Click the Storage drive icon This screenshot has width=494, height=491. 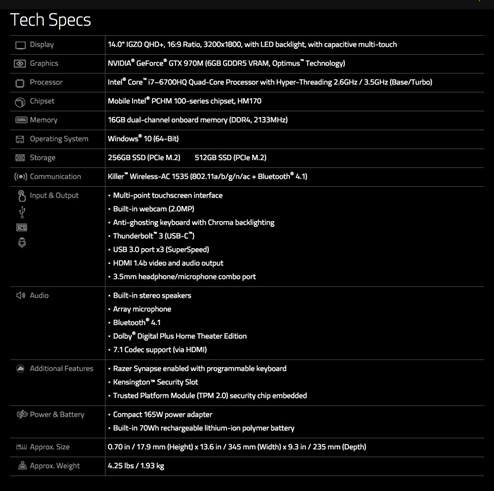20,158
